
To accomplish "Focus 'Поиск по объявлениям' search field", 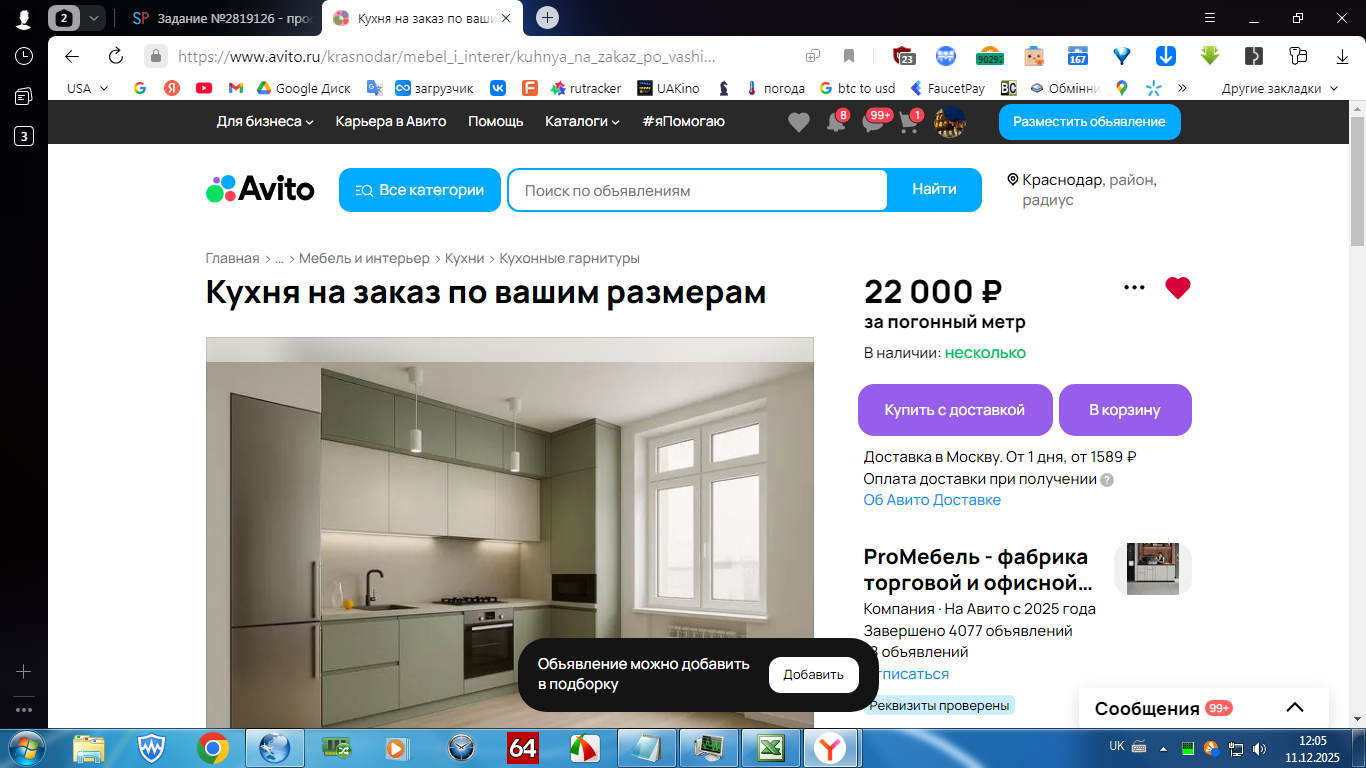I will (x=697, y=190).
